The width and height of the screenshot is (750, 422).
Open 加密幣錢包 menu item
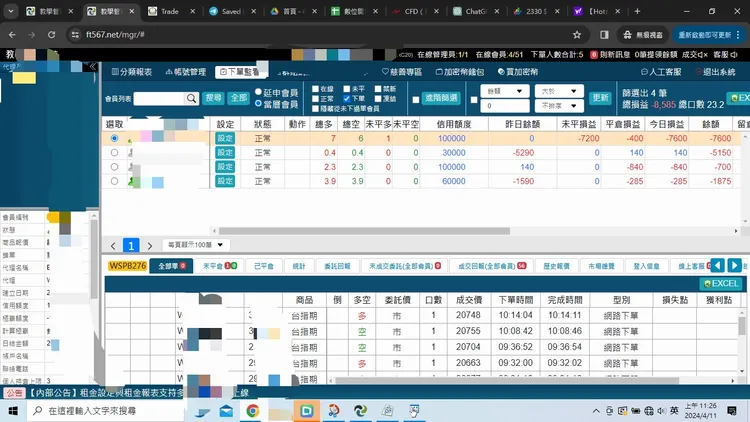point(460,72)
